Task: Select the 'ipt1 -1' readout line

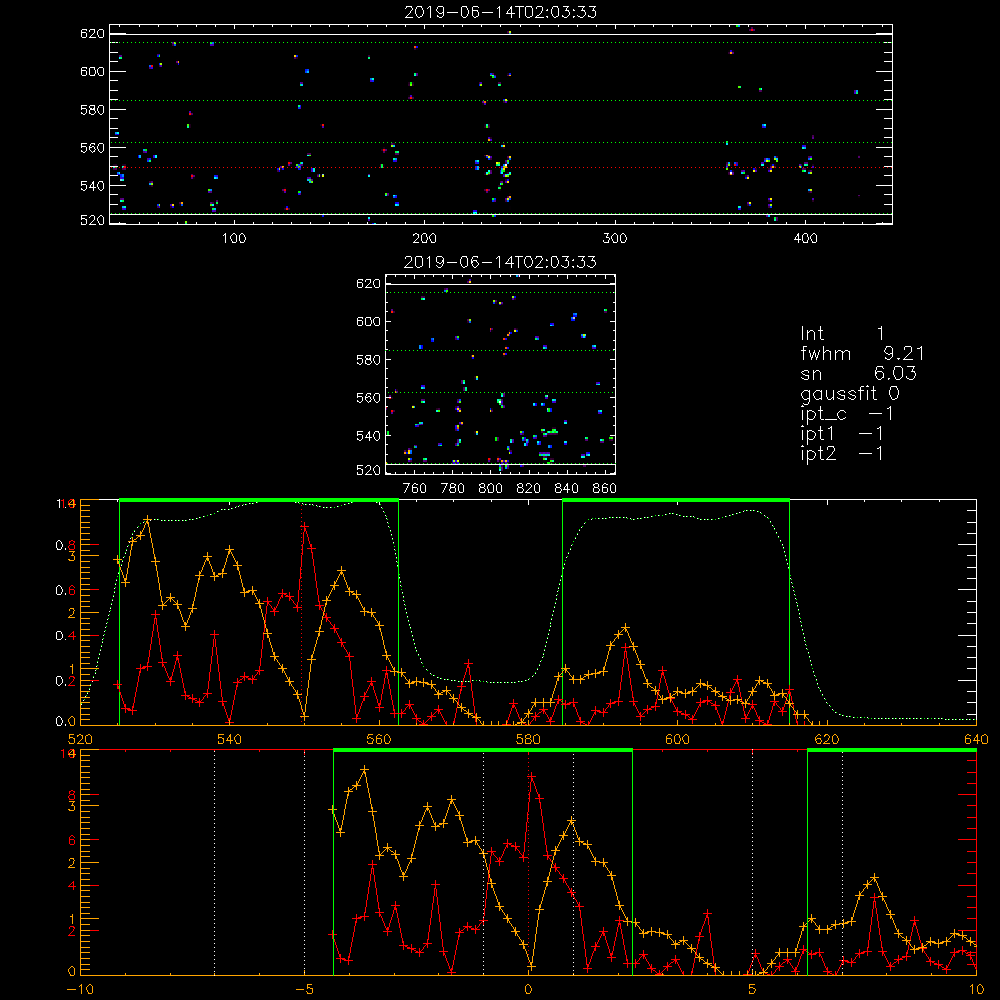Action: click(x=842, y=434)
